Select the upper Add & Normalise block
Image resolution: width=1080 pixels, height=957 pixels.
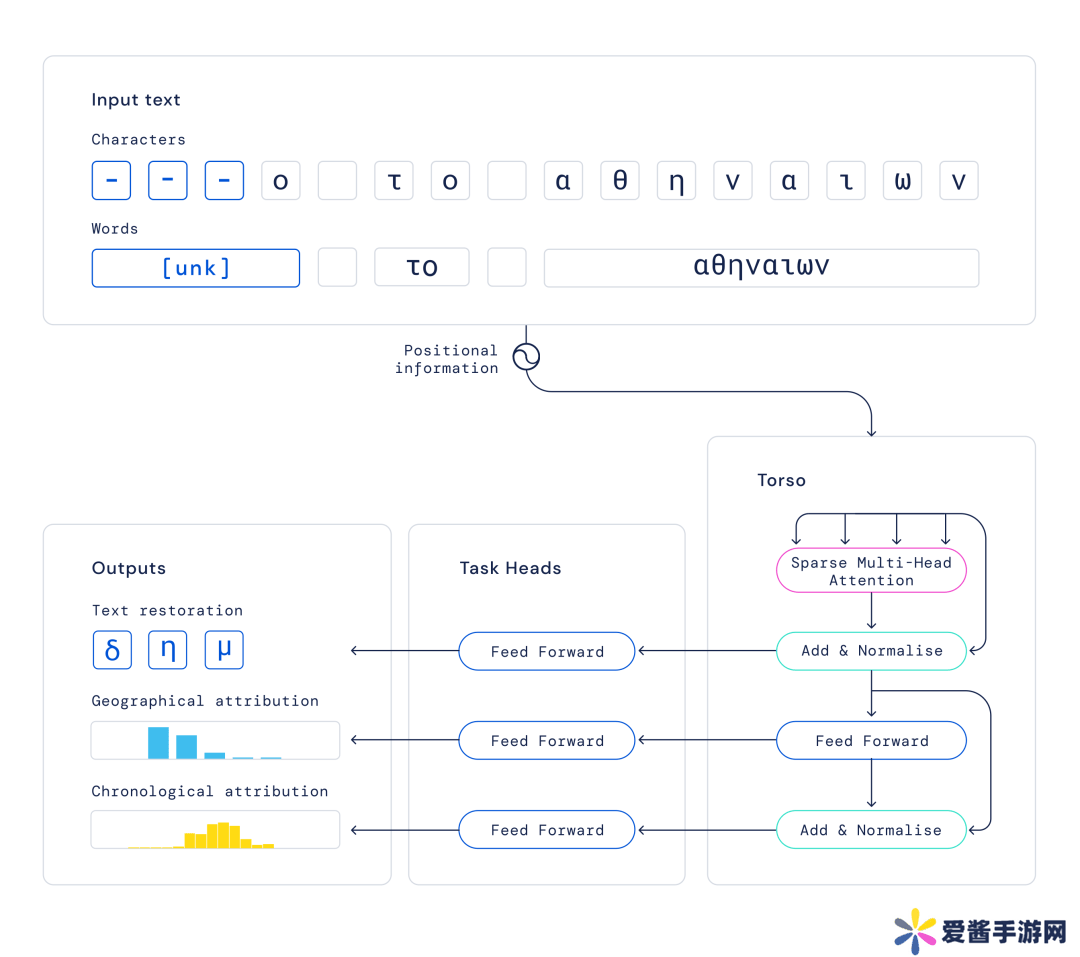pyautogui.click(x=871, y=651)
